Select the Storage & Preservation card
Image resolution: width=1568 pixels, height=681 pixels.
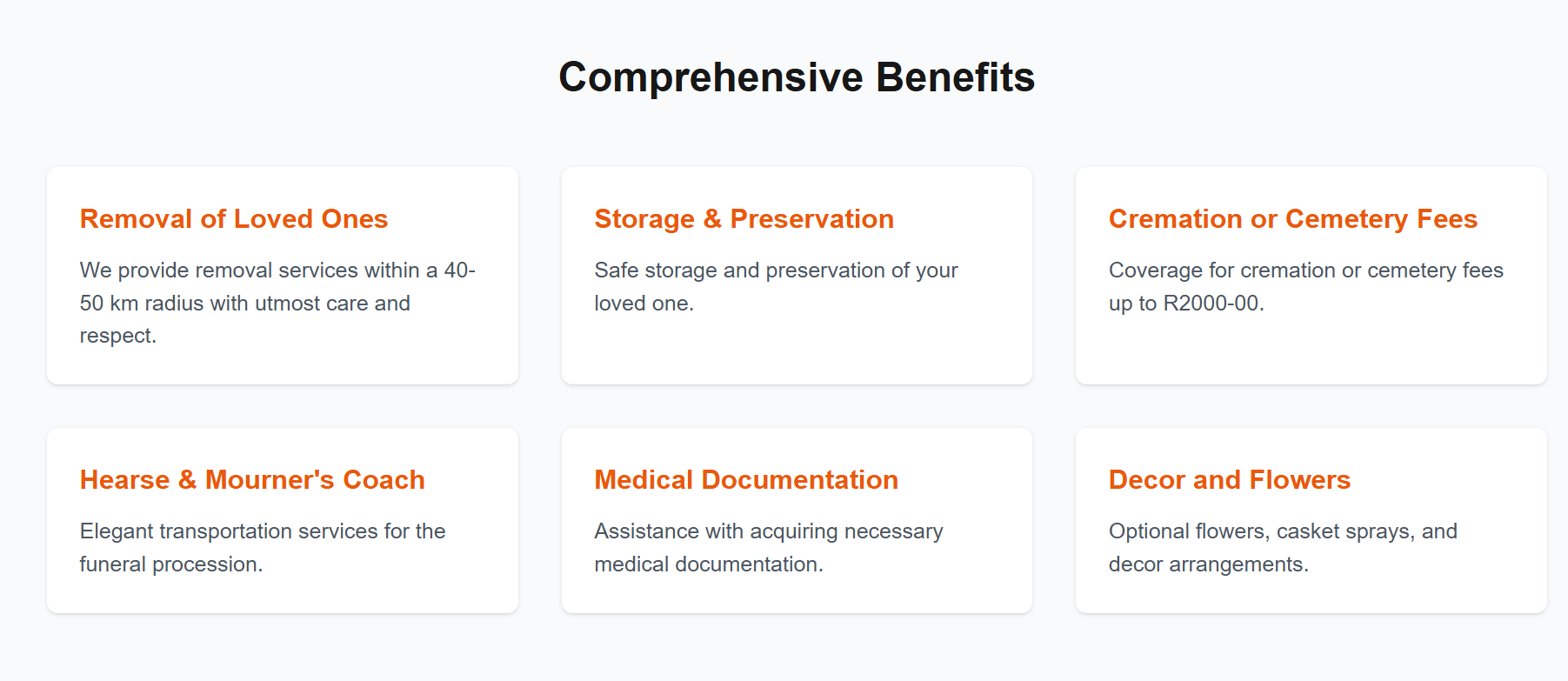pyautogui.click(x=797, y=276)
